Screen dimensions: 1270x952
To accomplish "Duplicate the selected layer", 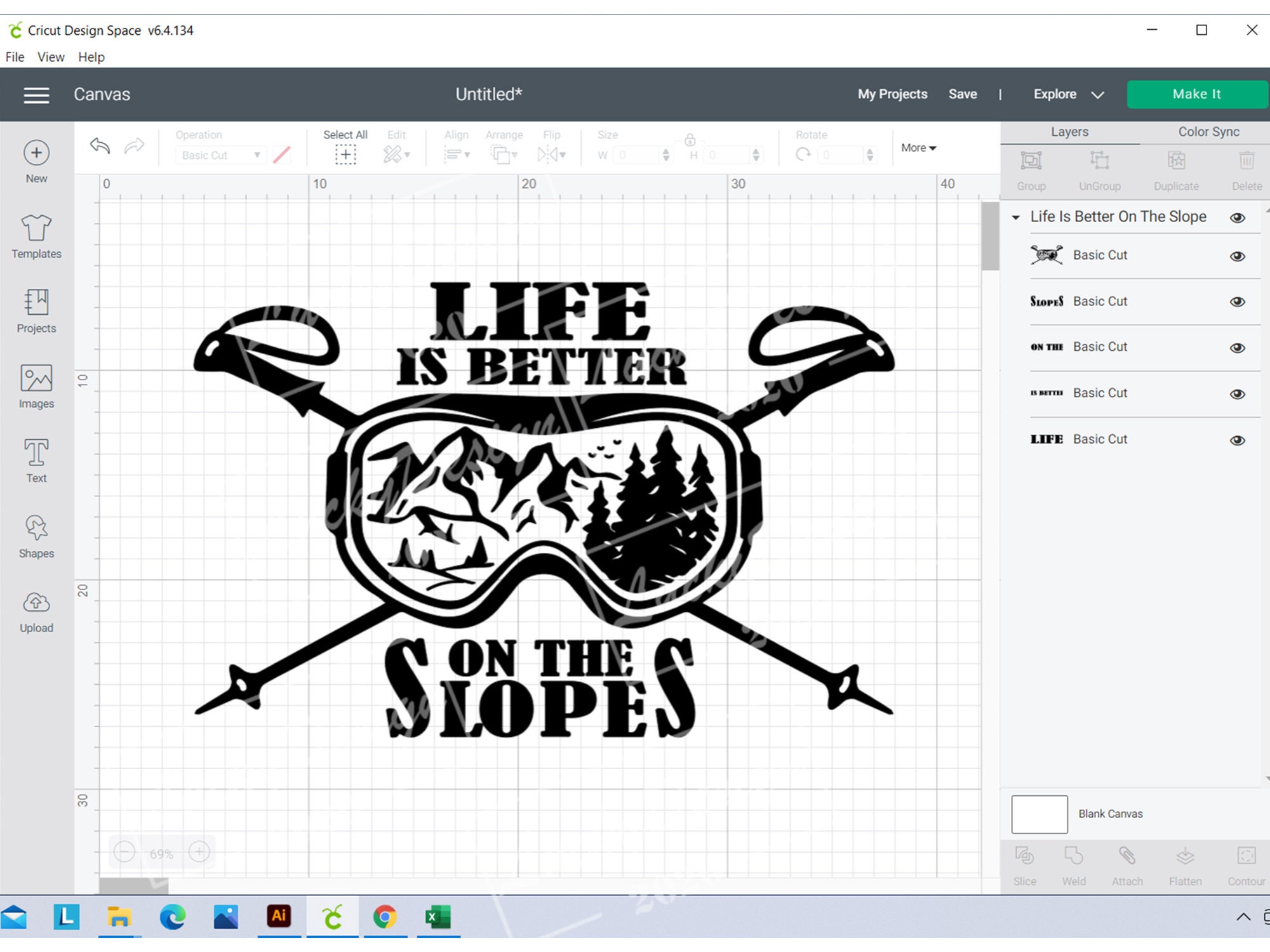I will pyautogui.click(x=1176, y=168).
